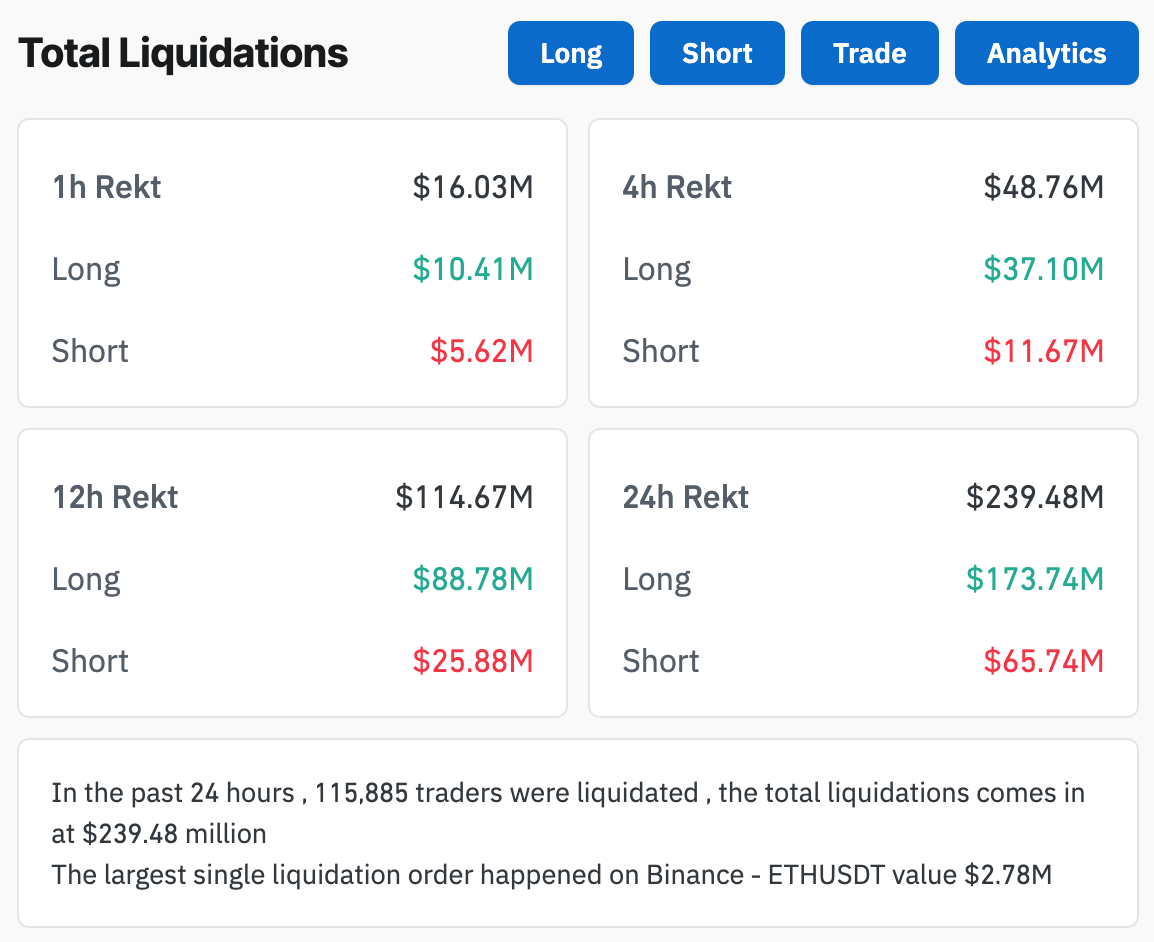Click the 1h Short value $5.62M

[x=482, y=351]
